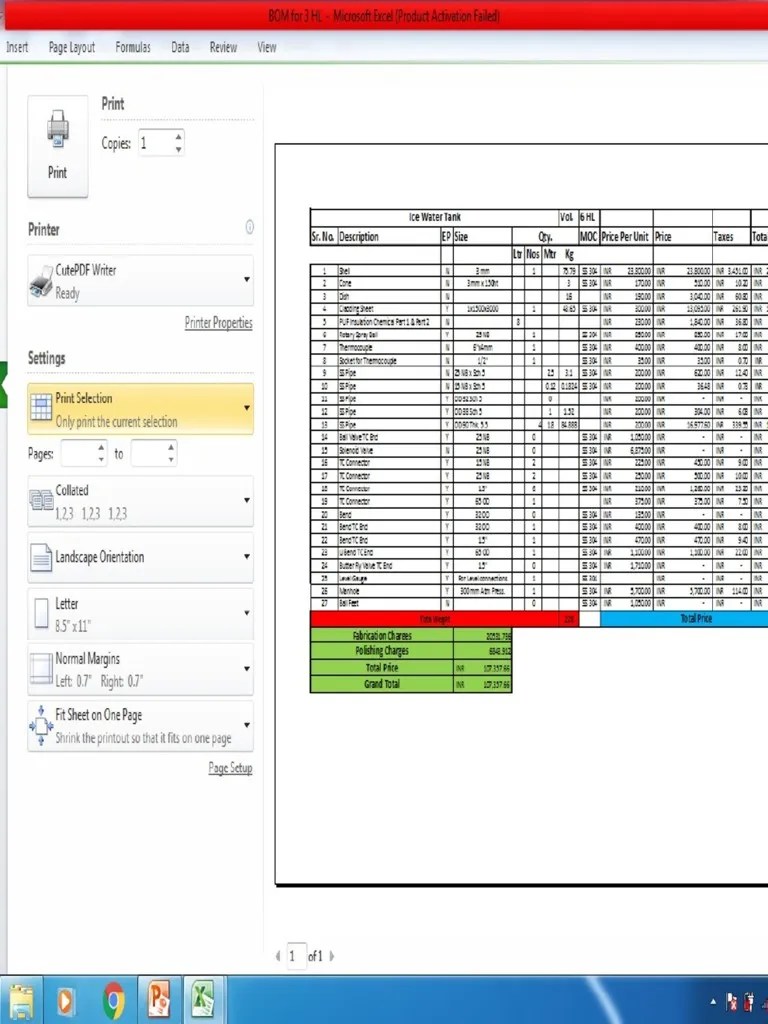Click the CutePDF Writer printer icon
768x1024 pixels.
coord(41,281)
